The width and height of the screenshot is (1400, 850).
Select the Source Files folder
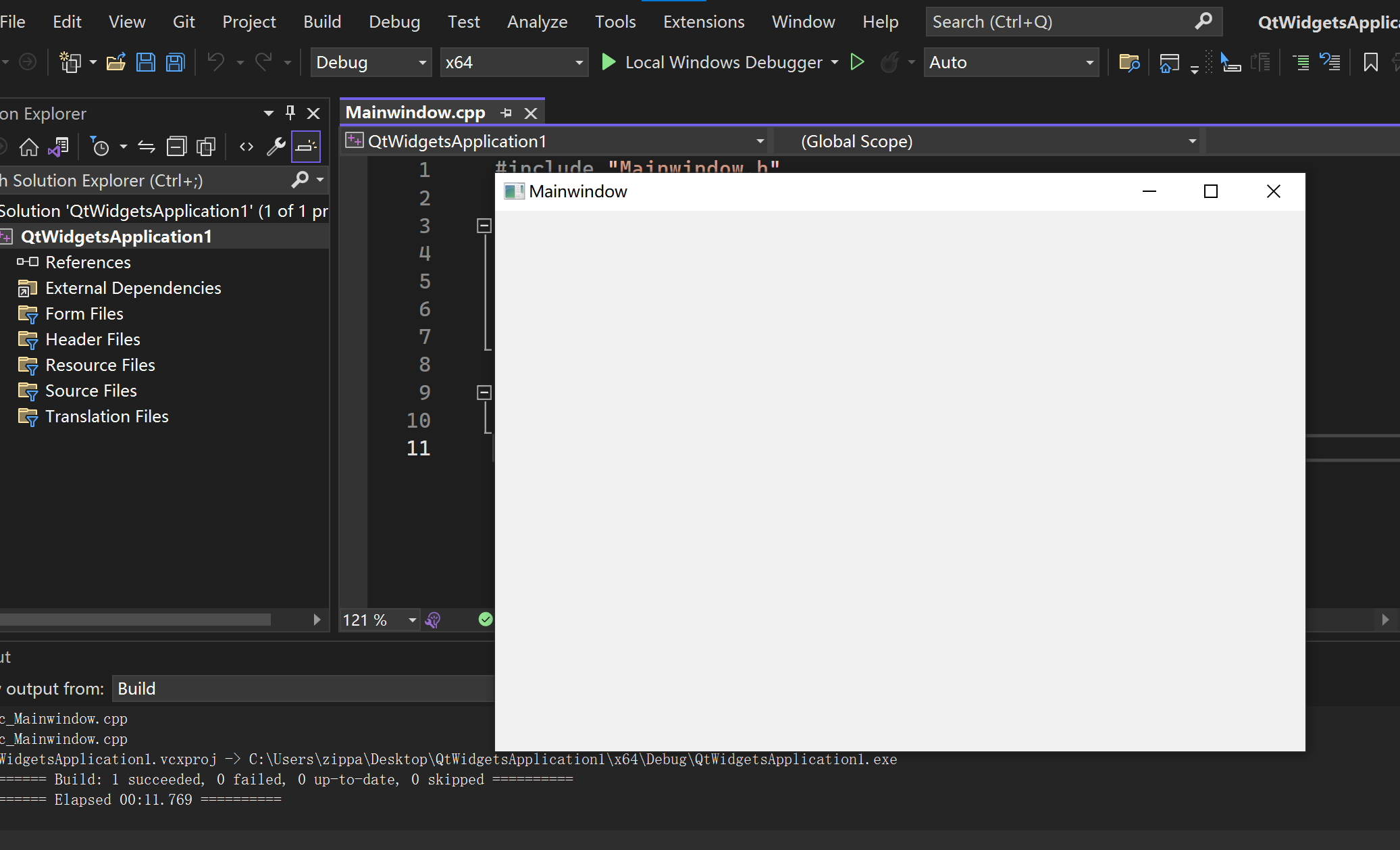click(90, 391)
